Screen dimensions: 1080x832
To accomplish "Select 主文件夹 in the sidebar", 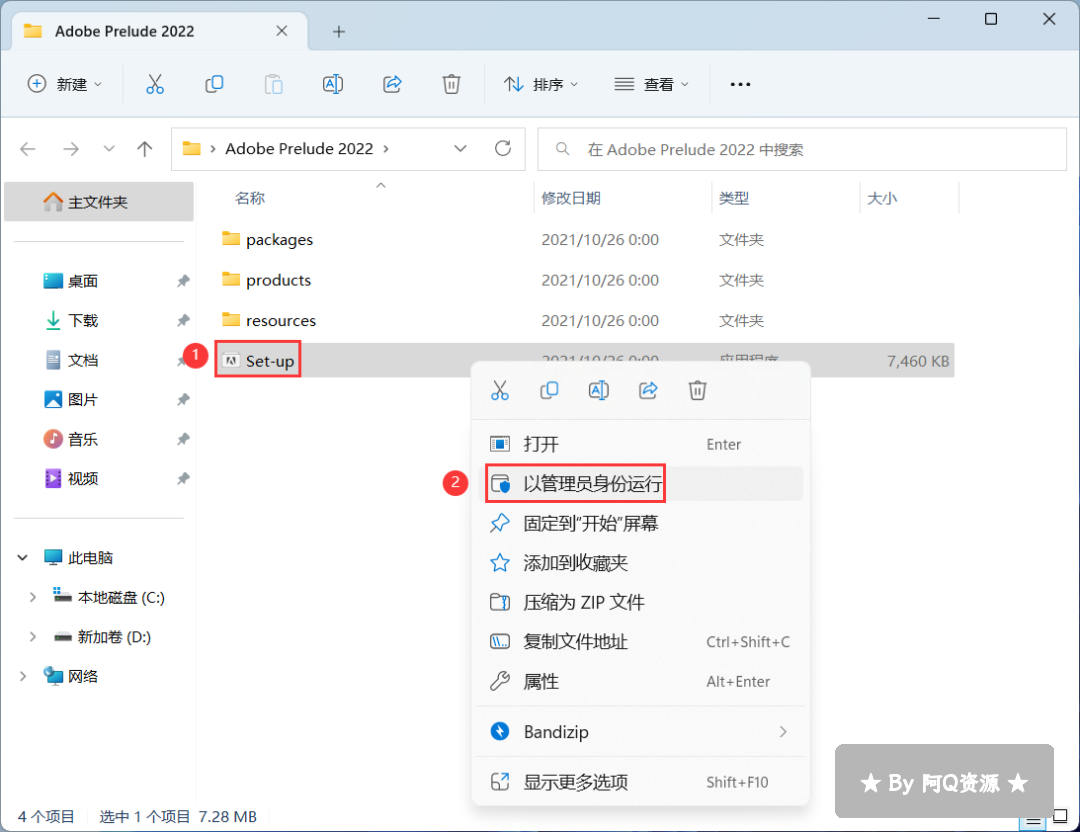I will [x=98, y=202].
